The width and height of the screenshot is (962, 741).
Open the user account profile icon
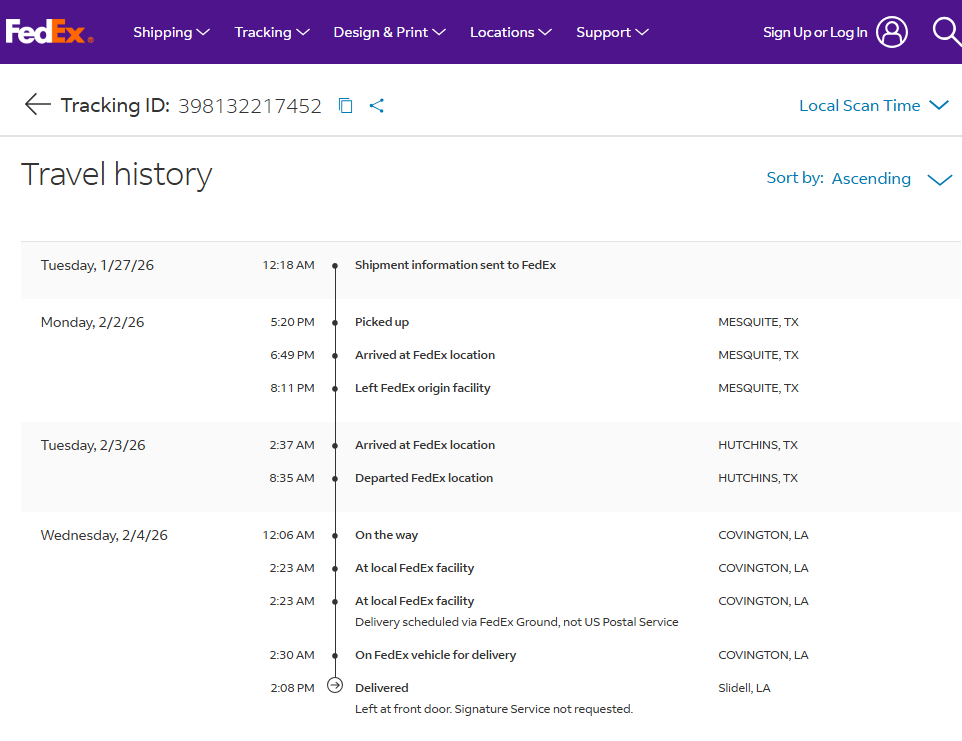click(891, 32)
